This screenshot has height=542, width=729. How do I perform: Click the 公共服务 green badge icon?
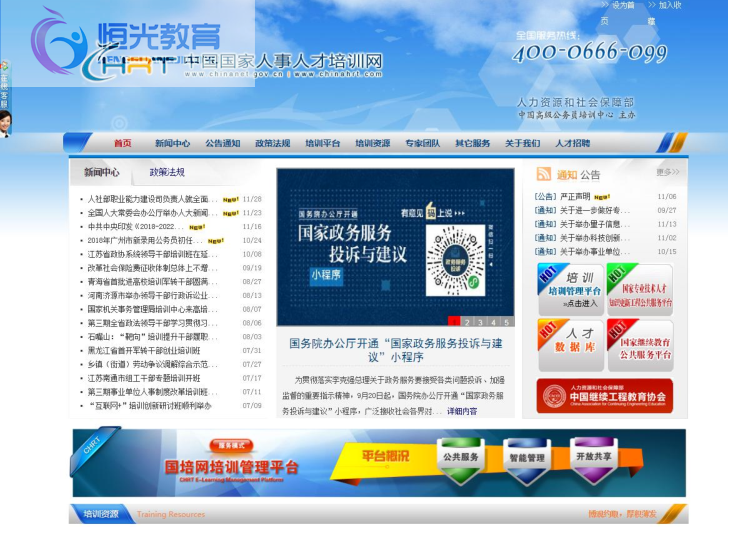click(461, 460)
